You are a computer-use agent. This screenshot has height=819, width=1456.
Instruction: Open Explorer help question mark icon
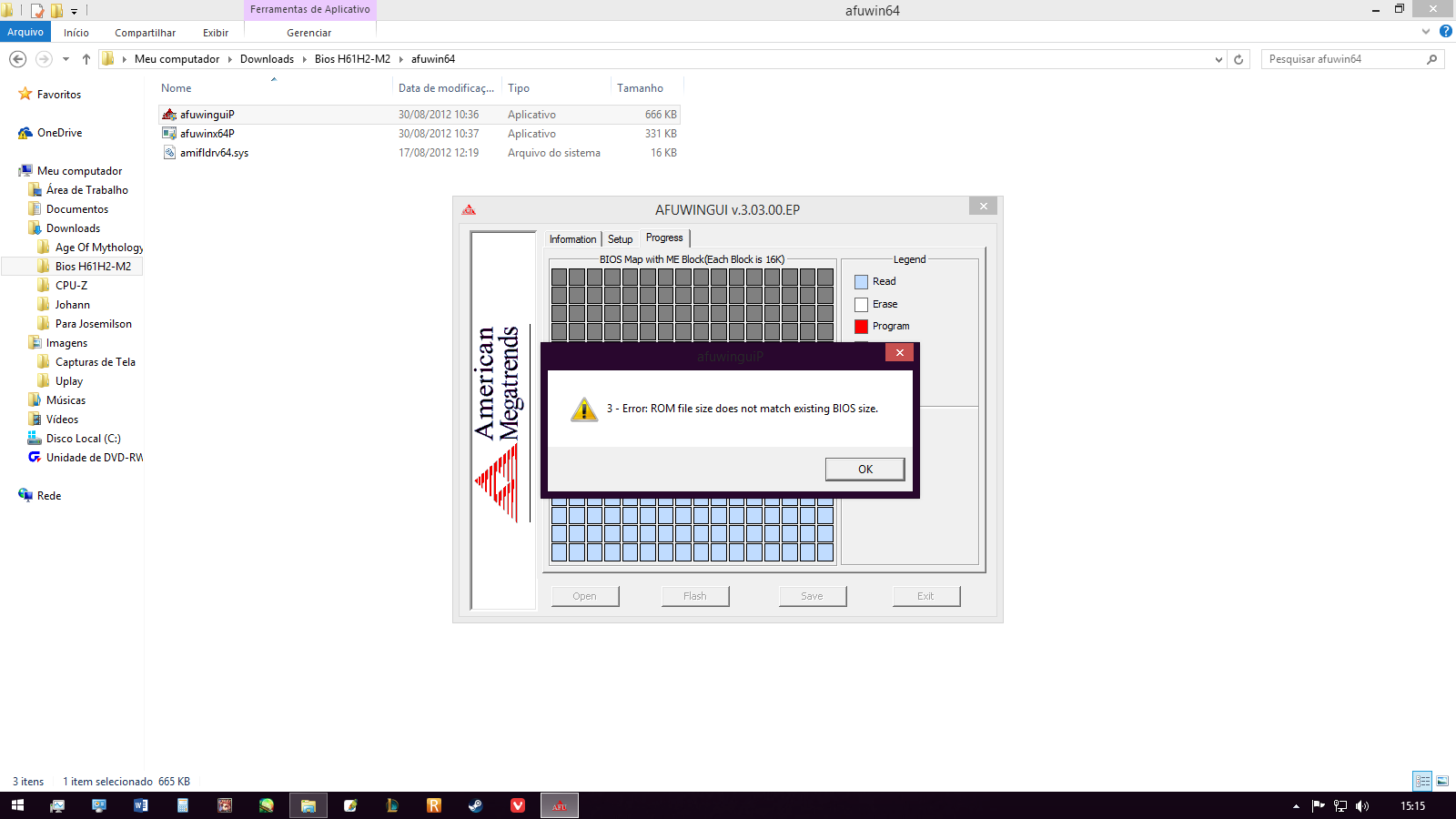(x=1445, y=32)
